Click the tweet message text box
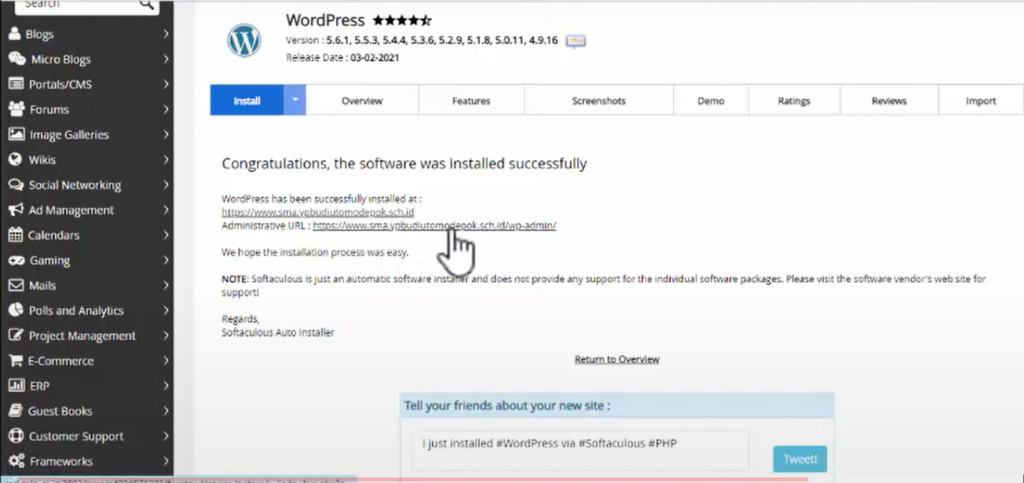This screenshot has height=483, width=1024. point(581,450)
